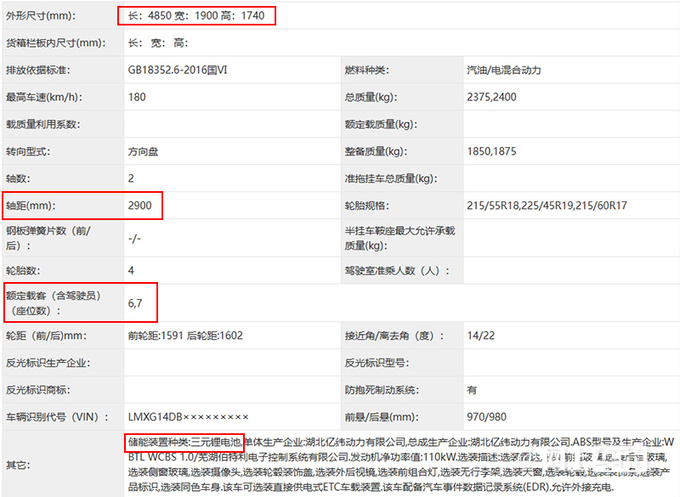
Task: Select the 反光标识生产企业 label
Action: (x=48, y=363)
